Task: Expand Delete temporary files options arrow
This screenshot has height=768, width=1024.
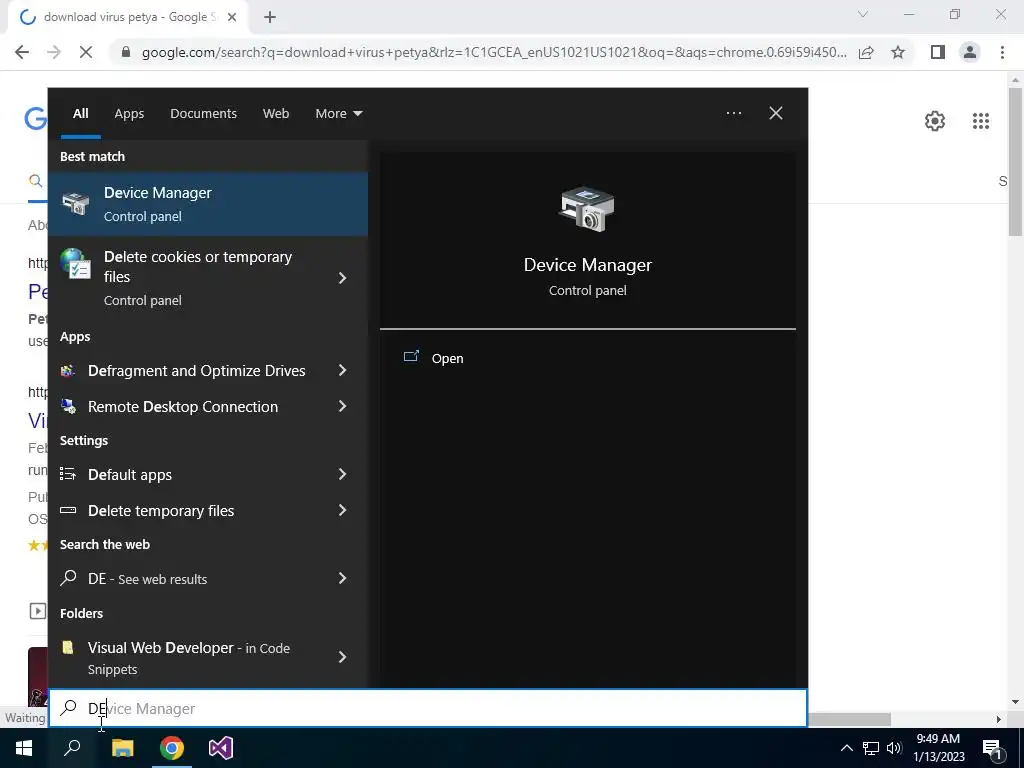Action: coord(342,510)
